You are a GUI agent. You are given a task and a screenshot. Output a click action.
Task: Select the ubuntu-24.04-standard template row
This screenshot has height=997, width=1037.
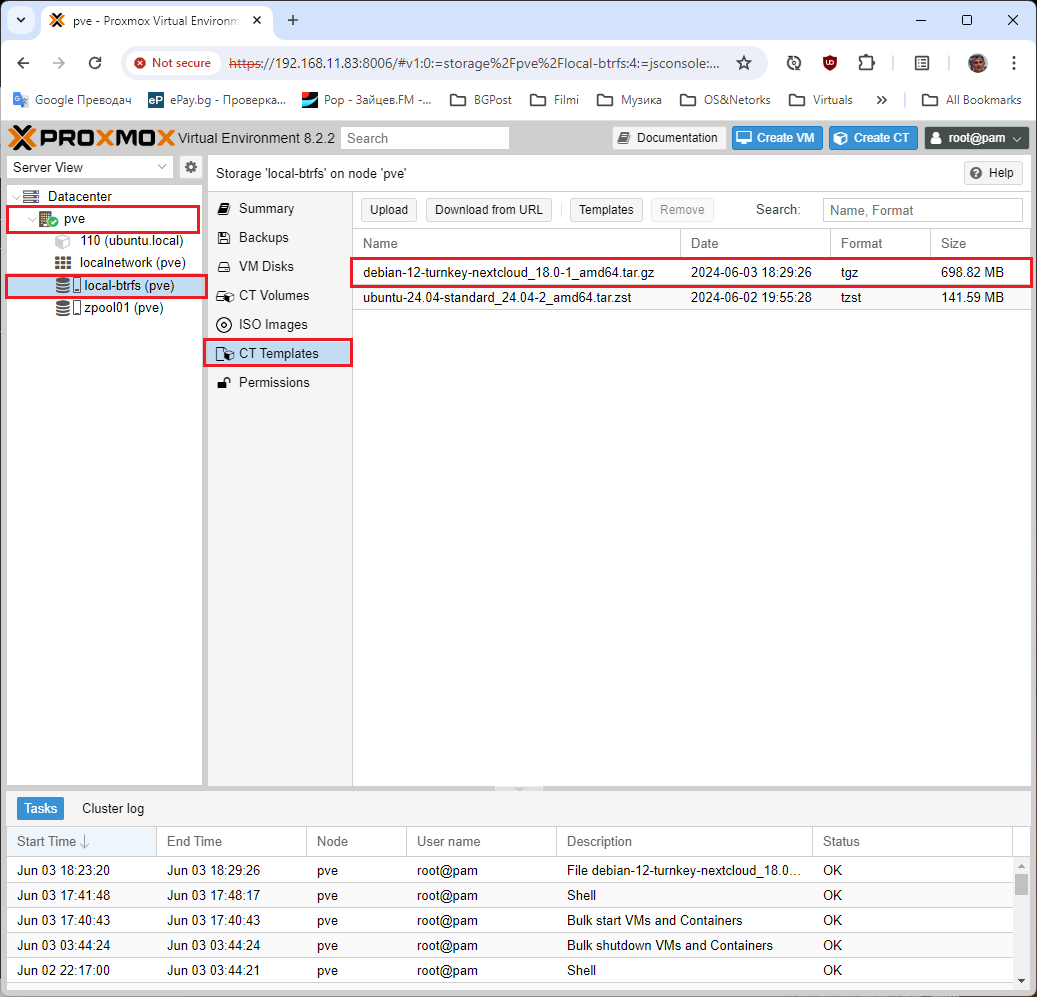pos(691,298)
